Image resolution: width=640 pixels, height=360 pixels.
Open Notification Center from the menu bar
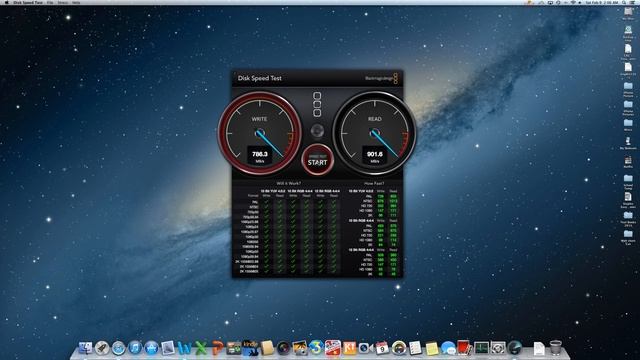tap(633, 2)
